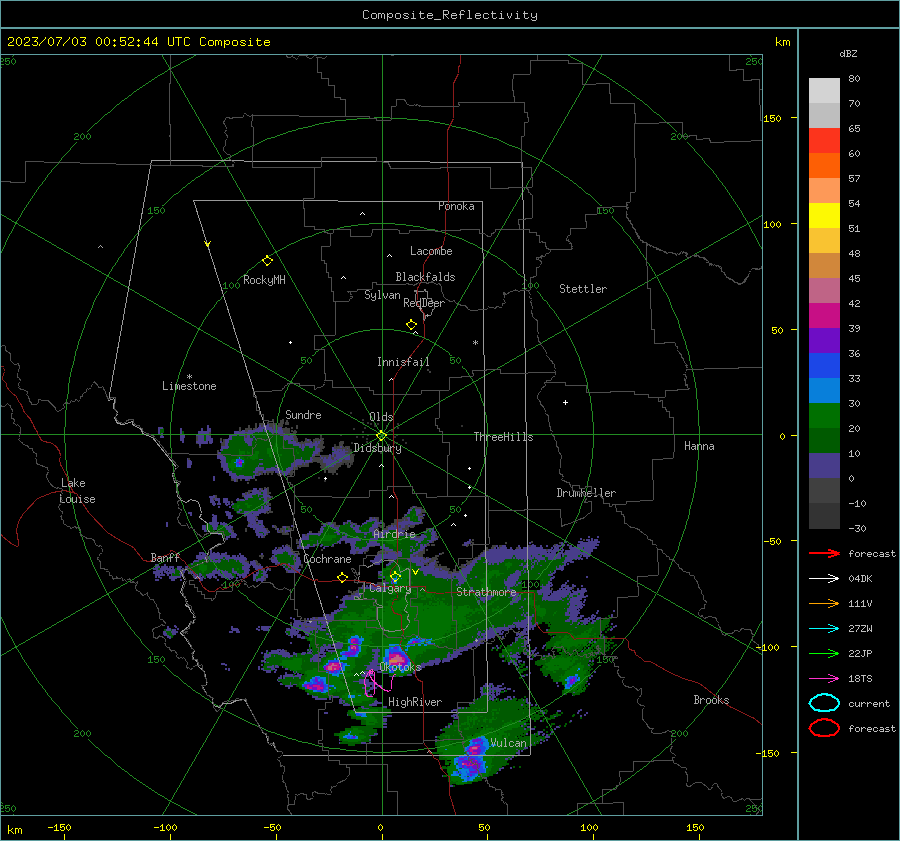Click the Stettler city label
This screenshot has height=841, width=900.
pos(583,289)
